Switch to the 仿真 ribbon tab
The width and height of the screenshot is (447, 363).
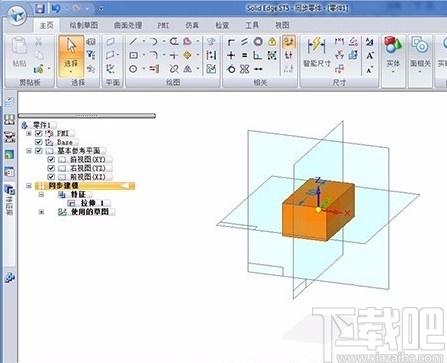(x=192, y=25)
